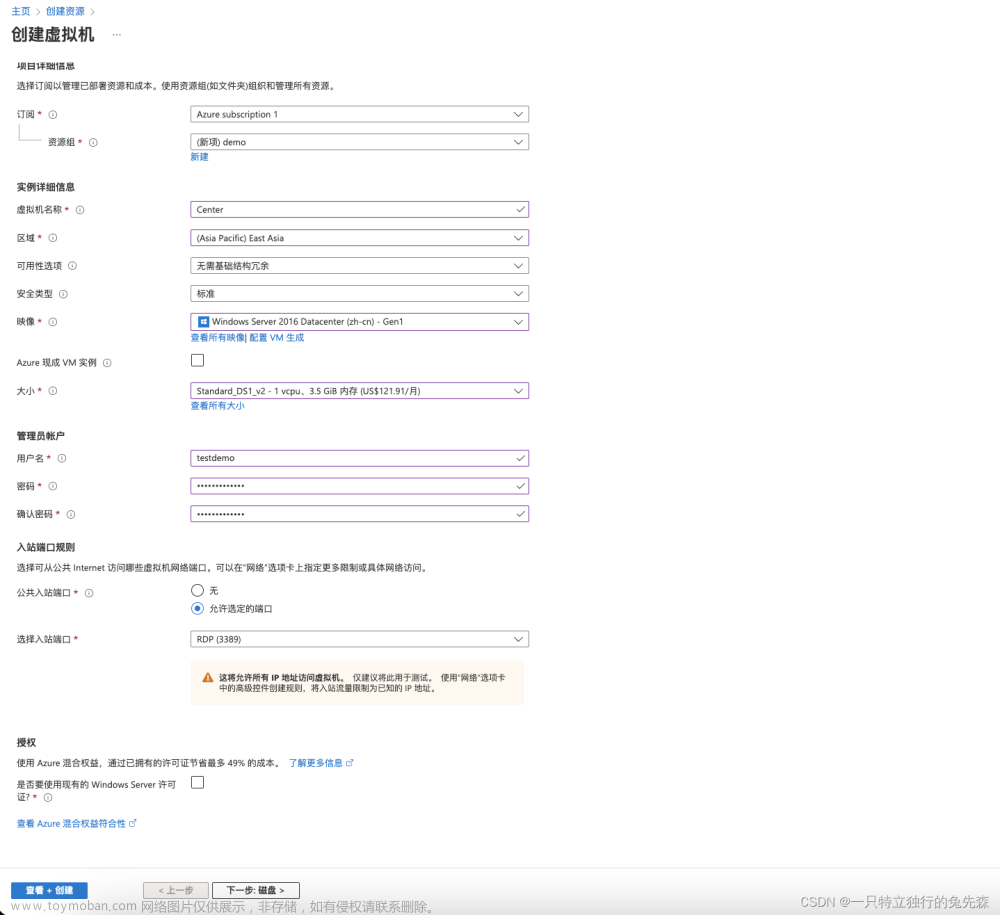
Task: Click external link icon after 了解更多信息
Action: pos(349,763)
